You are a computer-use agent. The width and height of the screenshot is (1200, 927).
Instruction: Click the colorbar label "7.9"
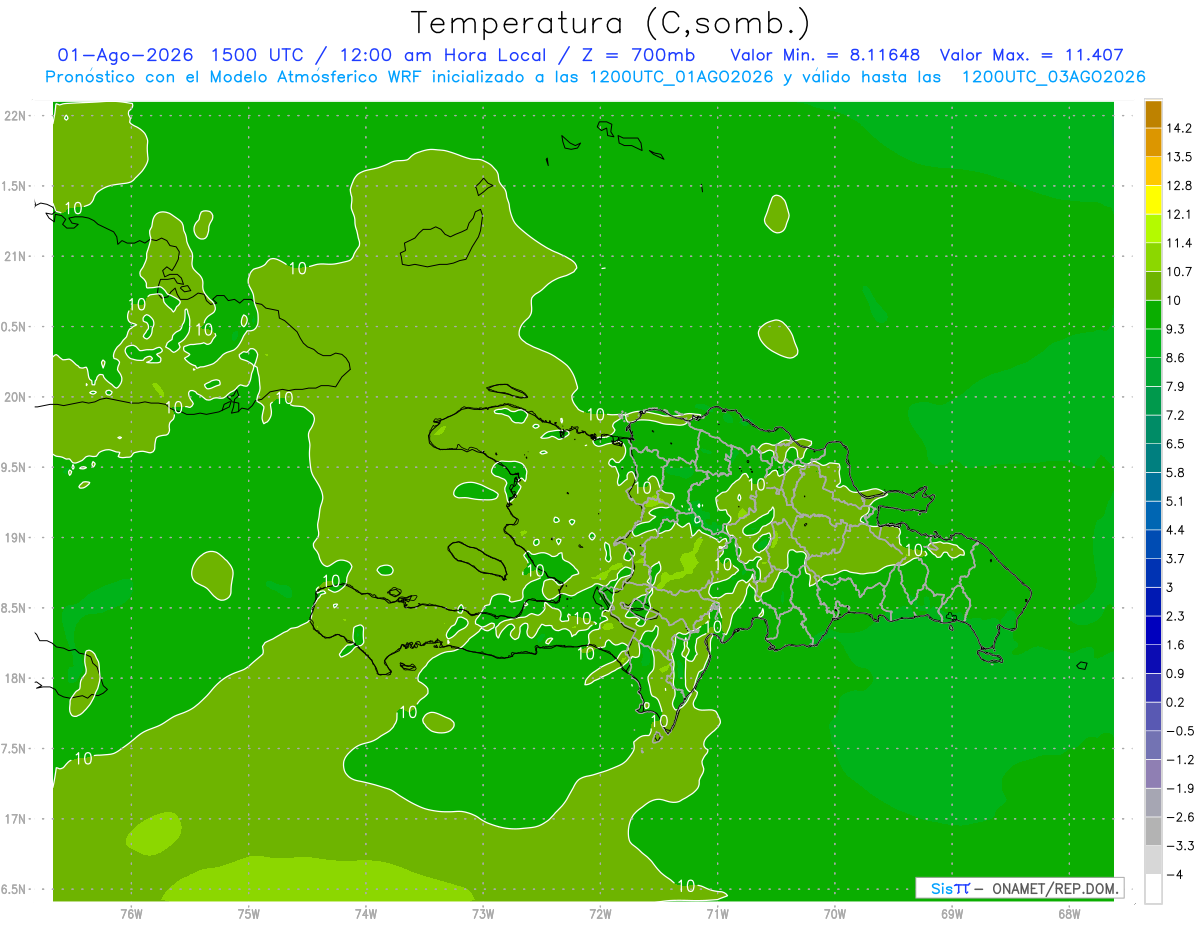[x=1176, y=387]
